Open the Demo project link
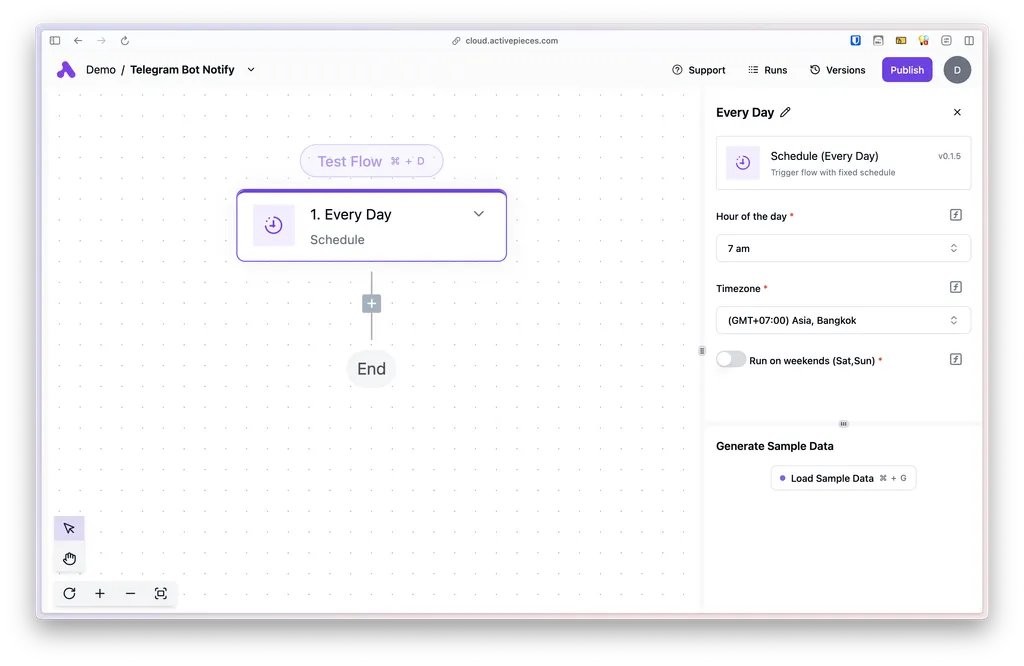 click(x=101, y=70)
